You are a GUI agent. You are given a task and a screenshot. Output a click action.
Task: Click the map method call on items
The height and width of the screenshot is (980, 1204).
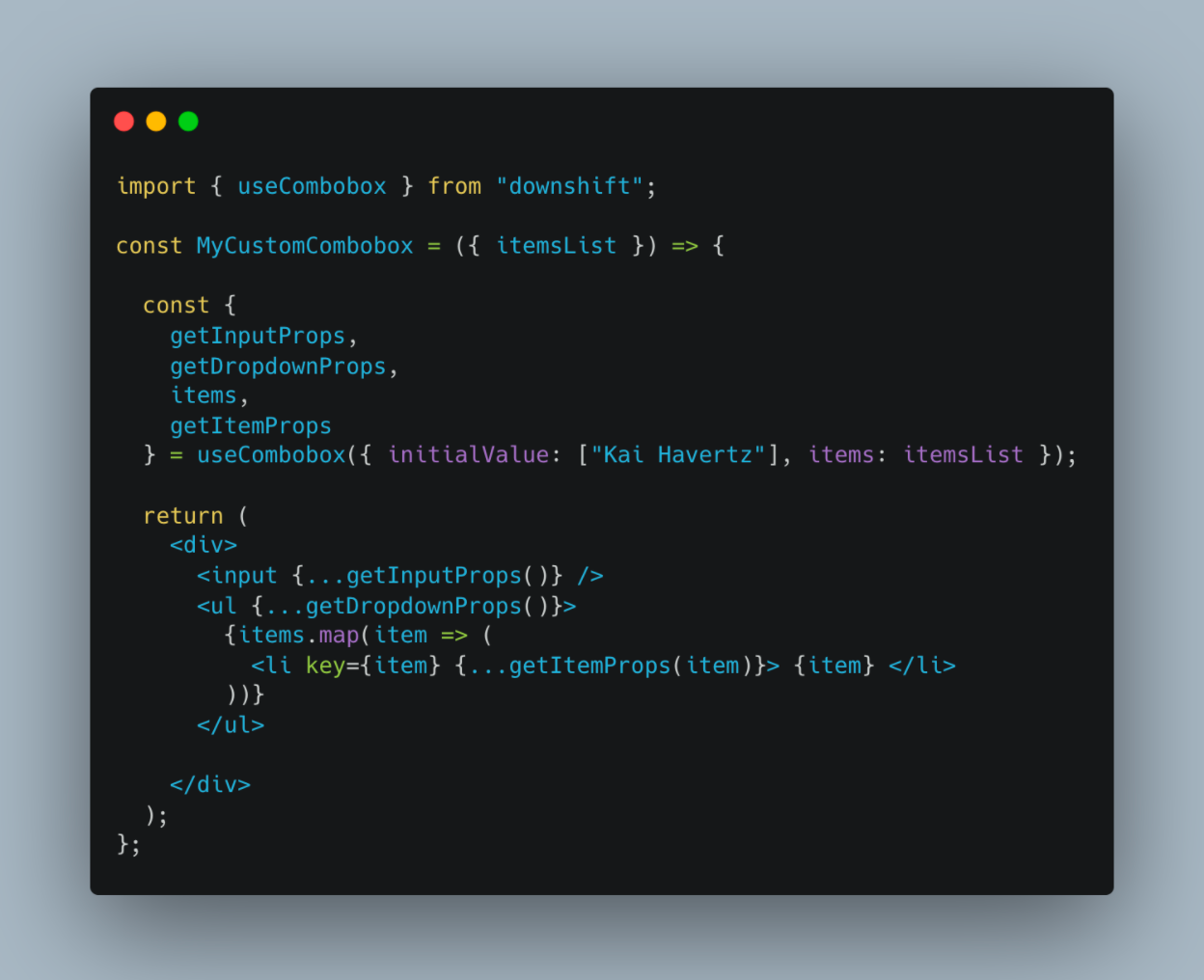click(340, 635)
